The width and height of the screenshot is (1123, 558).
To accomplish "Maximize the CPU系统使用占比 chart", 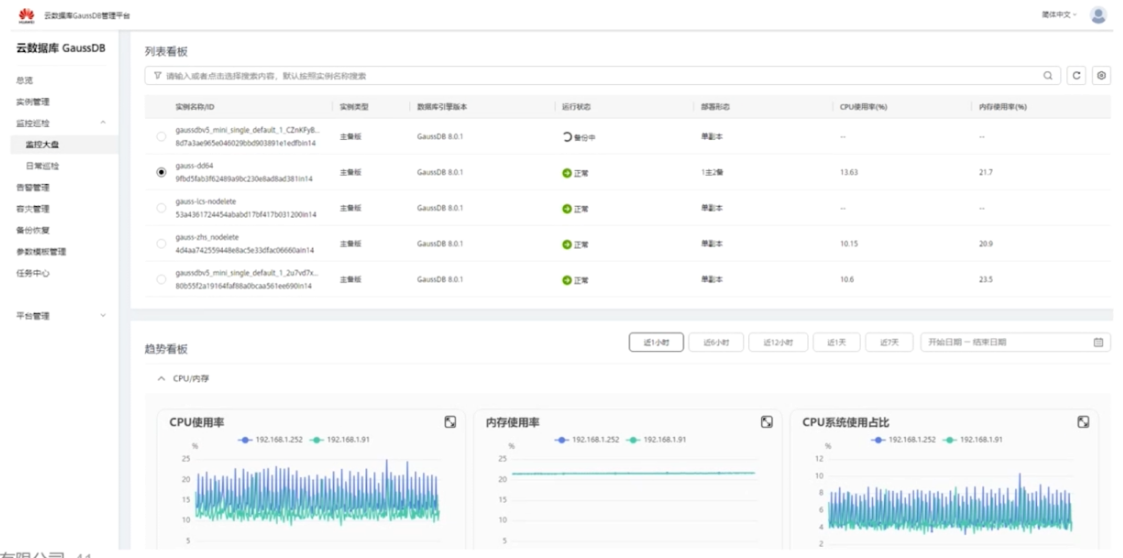I will pos(1083,422).
